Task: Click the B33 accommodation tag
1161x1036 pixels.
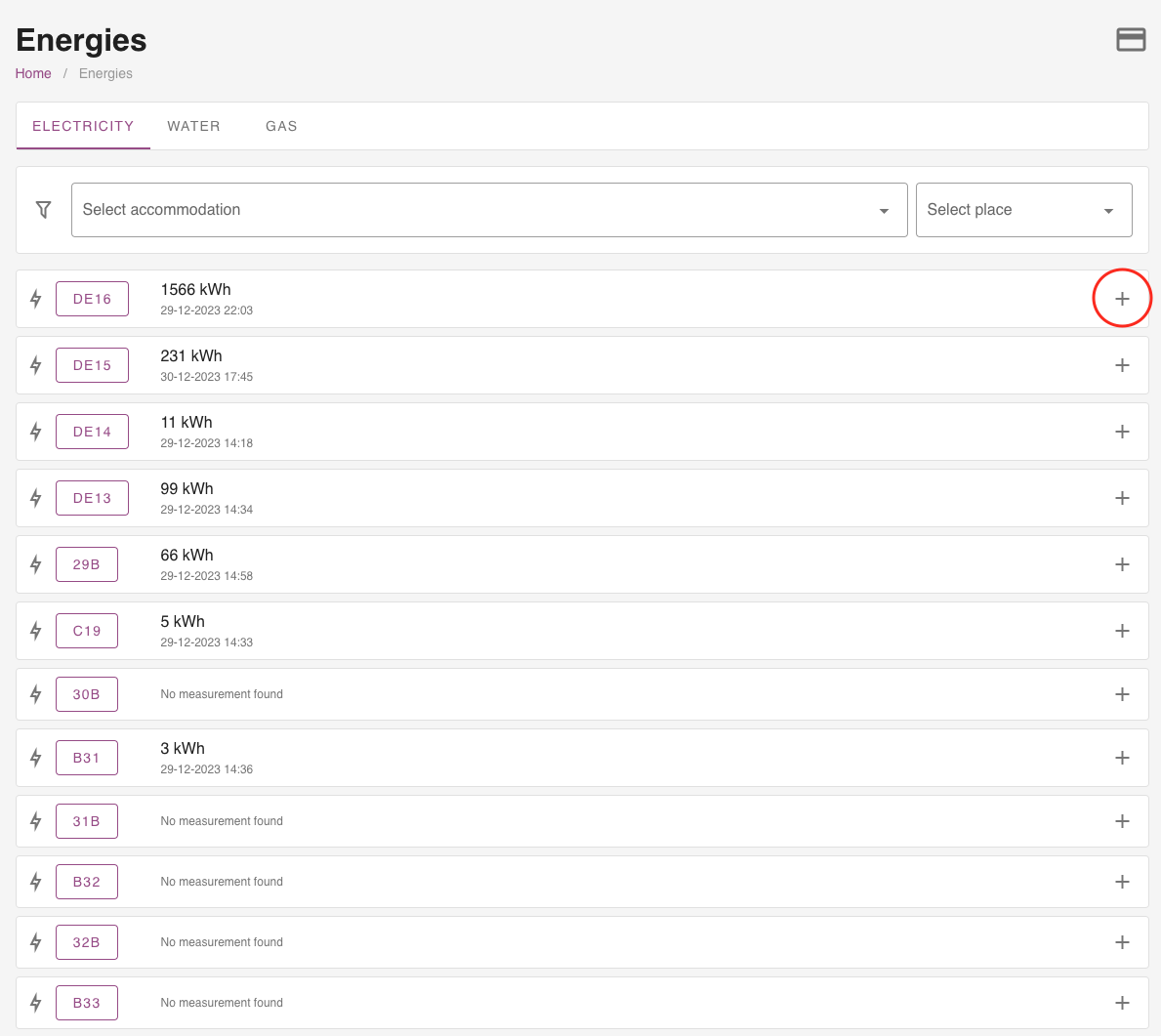Action: (87, 1003)
